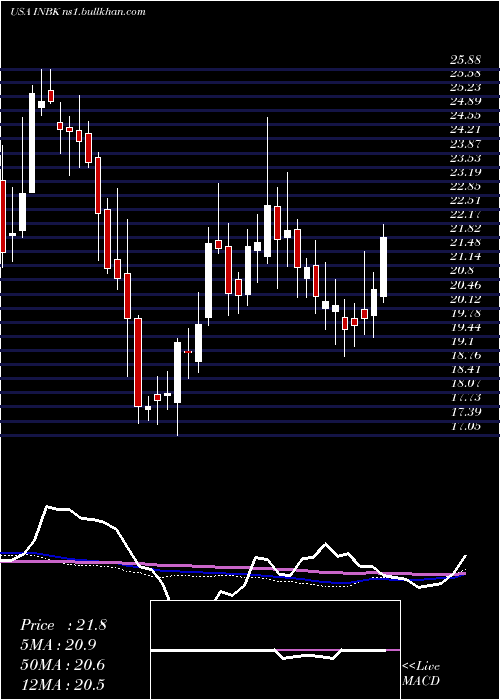Select the 22.85 price axis label
This screenshot has height=700, width=500.
click(464, 186)
